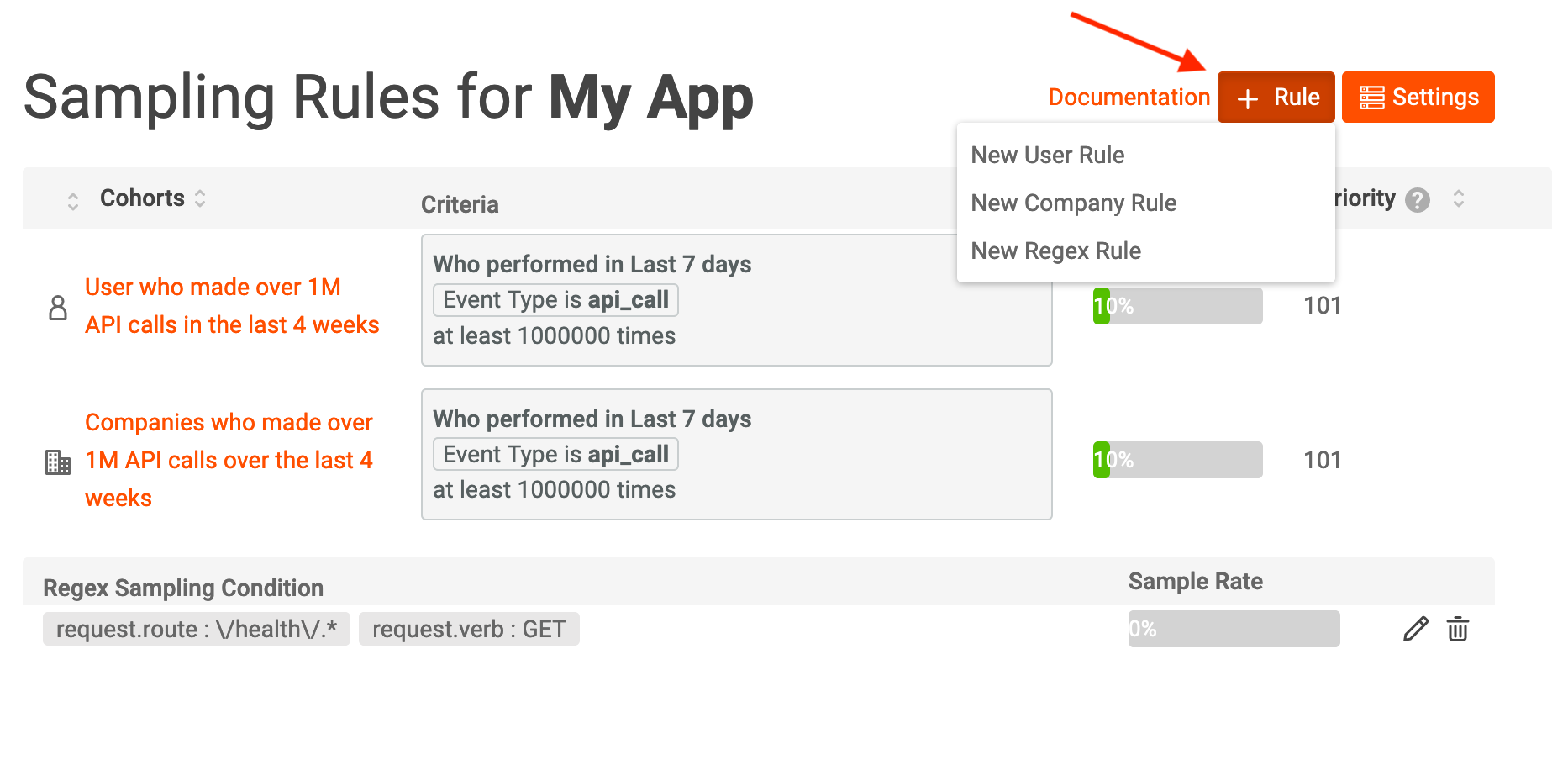Image resolution: width=1568 pixels, height=765 pixels.
Task: Click the company building icon beside second cohort
Action: (58, 462)
